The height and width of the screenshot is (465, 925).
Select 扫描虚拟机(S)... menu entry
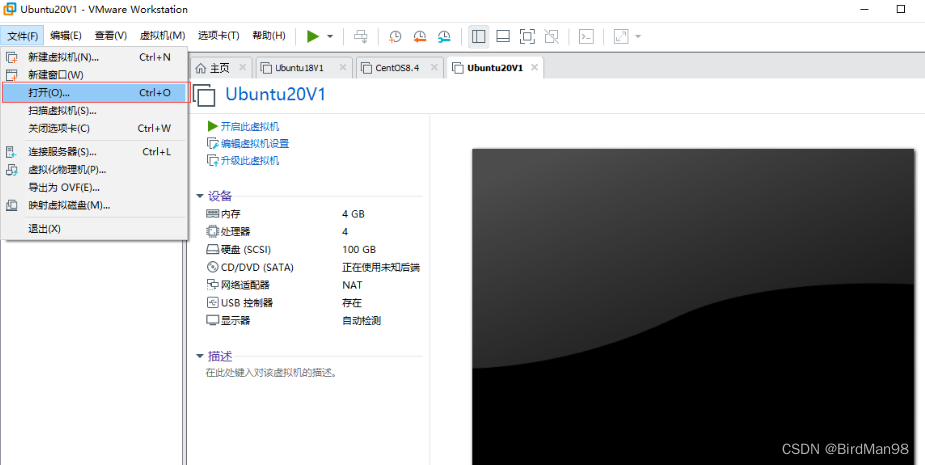[94, 110]
